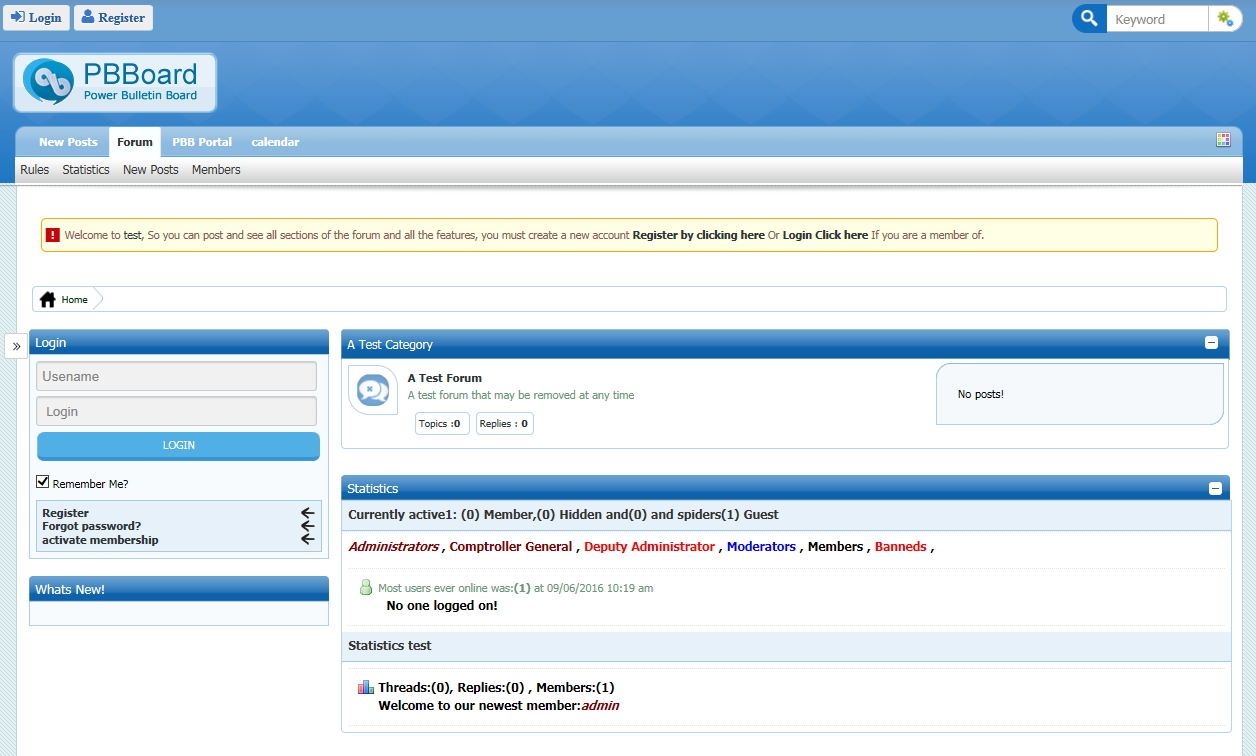This screenshot has height=756, width=1256.
Task: Click the Comptroller General group link
Action: [511, 546]
